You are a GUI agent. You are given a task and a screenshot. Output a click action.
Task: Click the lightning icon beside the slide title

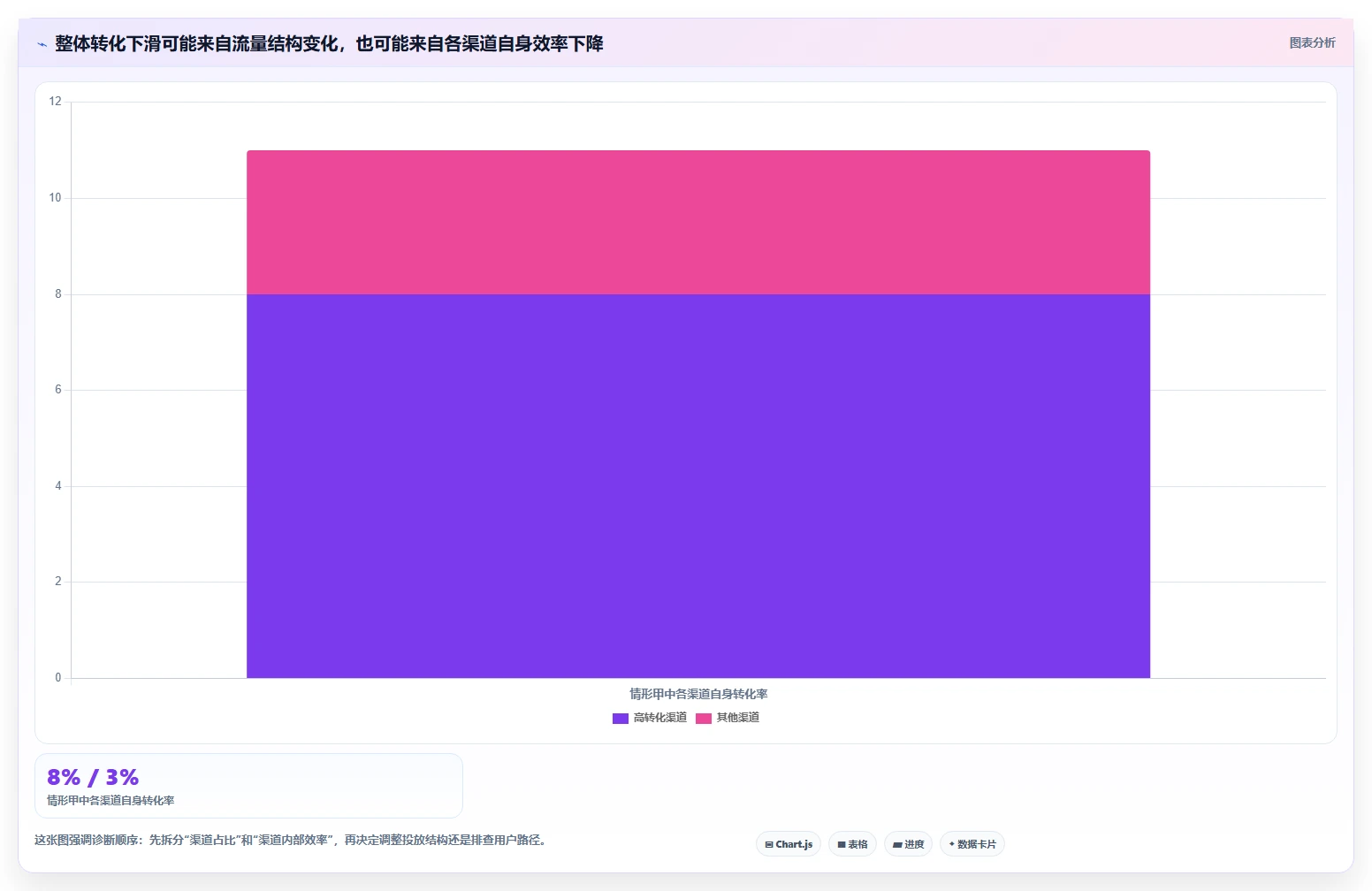pyautogui.click(x=42, y=44)
